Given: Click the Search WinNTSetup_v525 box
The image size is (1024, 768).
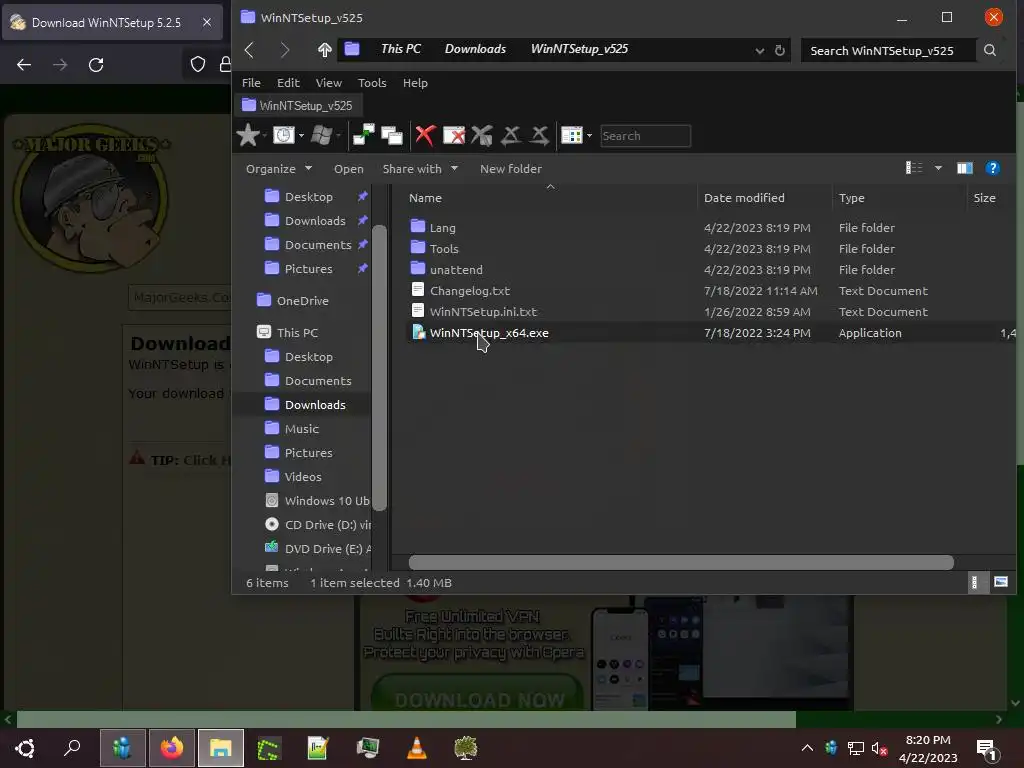Looking at the screenshot, I should (888, 50).
